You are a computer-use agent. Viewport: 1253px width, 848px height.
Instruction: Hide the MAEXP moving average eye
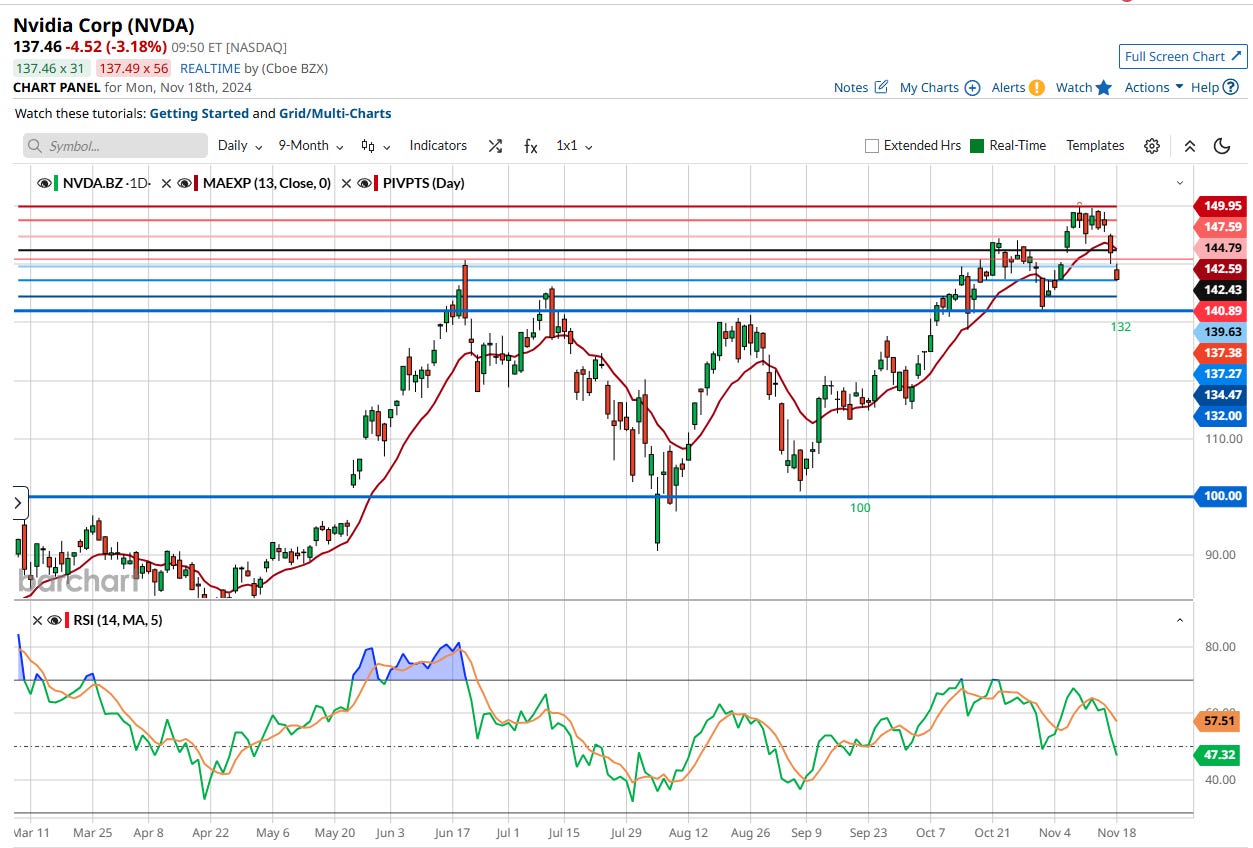(x=184, y=183)
